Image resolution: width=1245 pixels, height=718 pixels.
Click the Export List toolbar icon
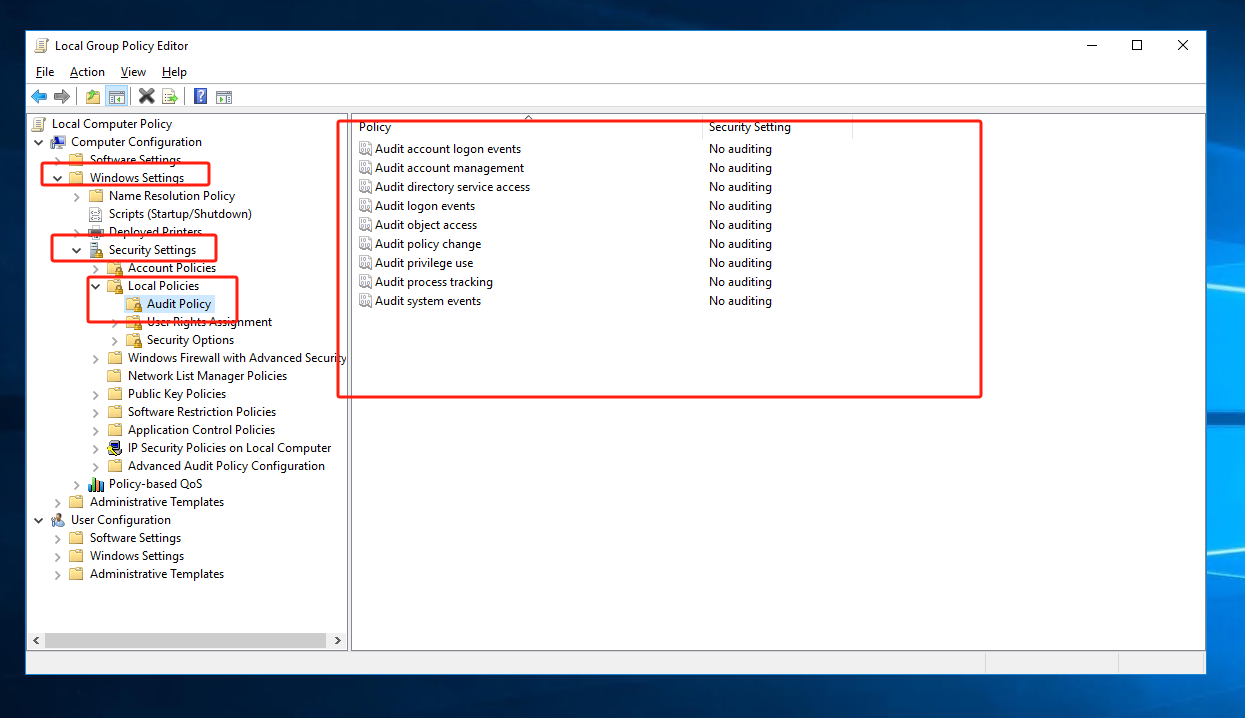[170, 97]
